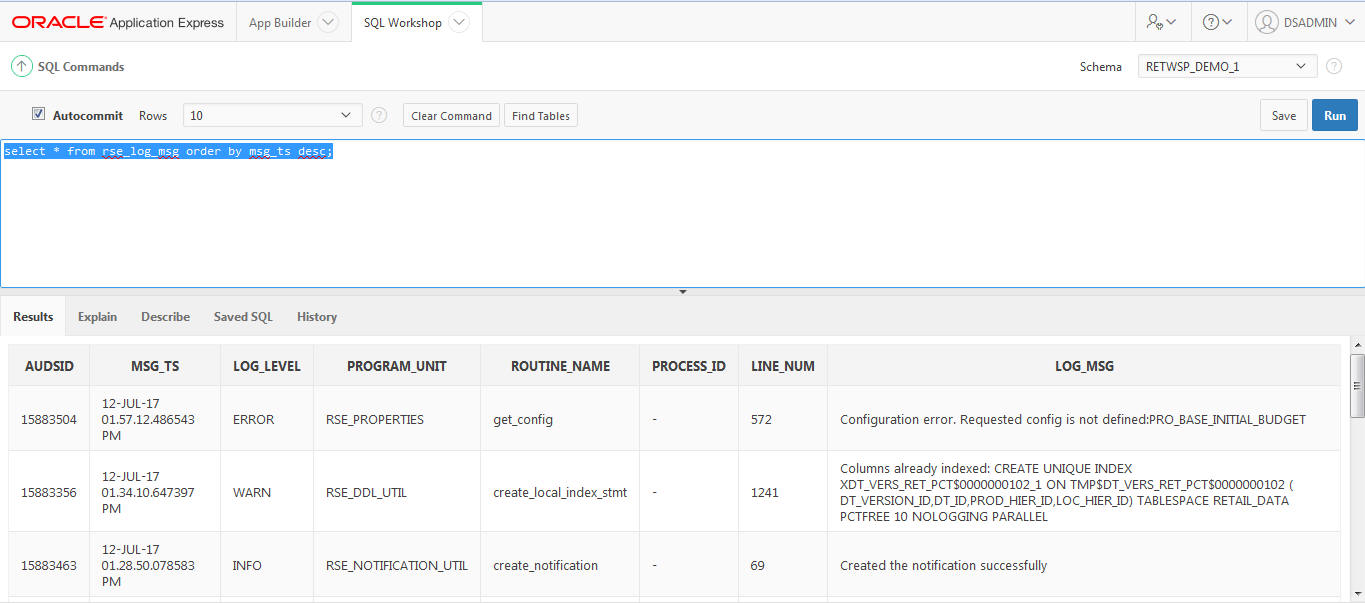Open the Help question-mark menu
Viewport: 1365px width, 603px height.
(1217, 22)
